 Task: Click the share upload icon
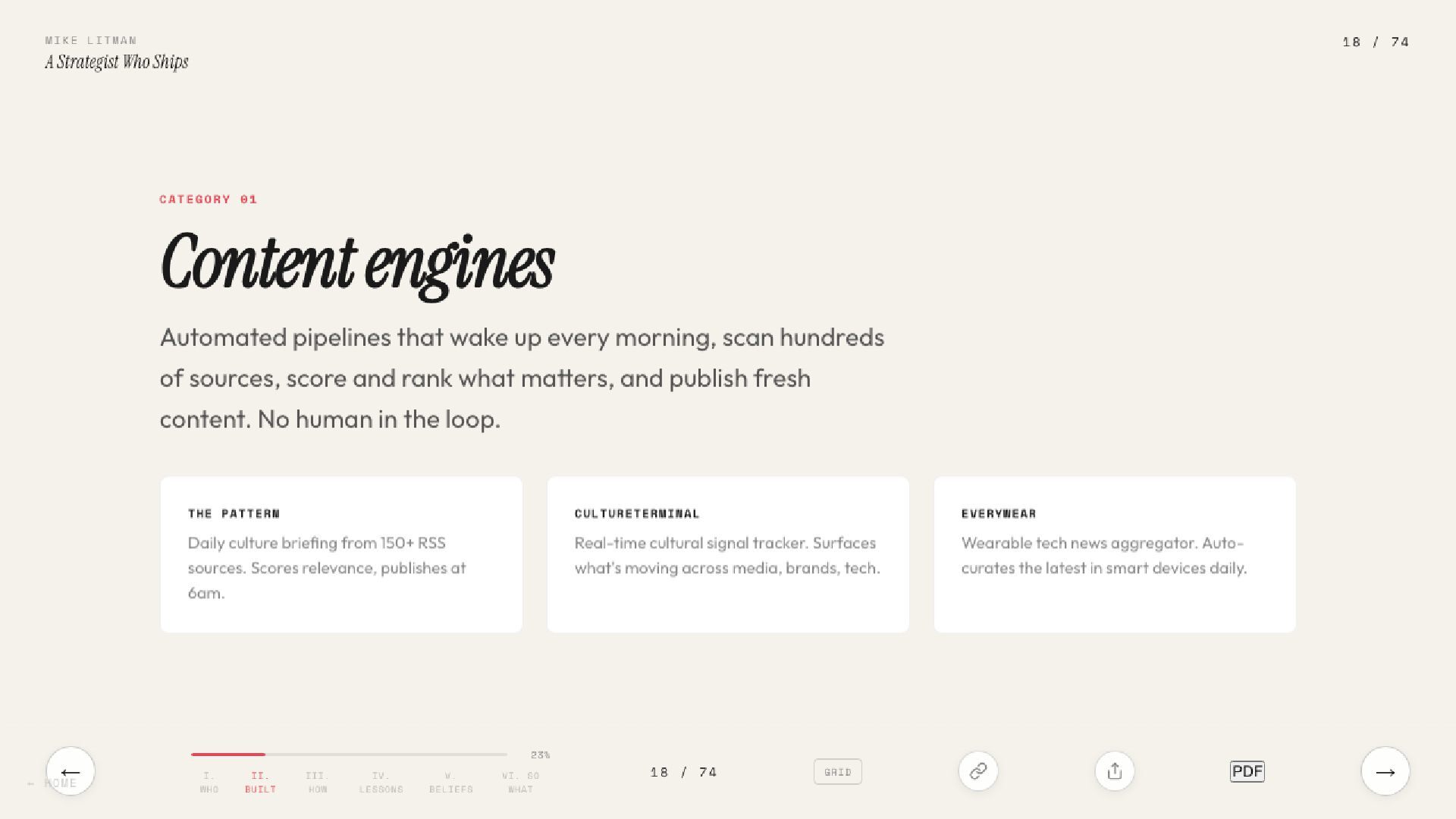pyautogui.click(x=1114, y=771)
